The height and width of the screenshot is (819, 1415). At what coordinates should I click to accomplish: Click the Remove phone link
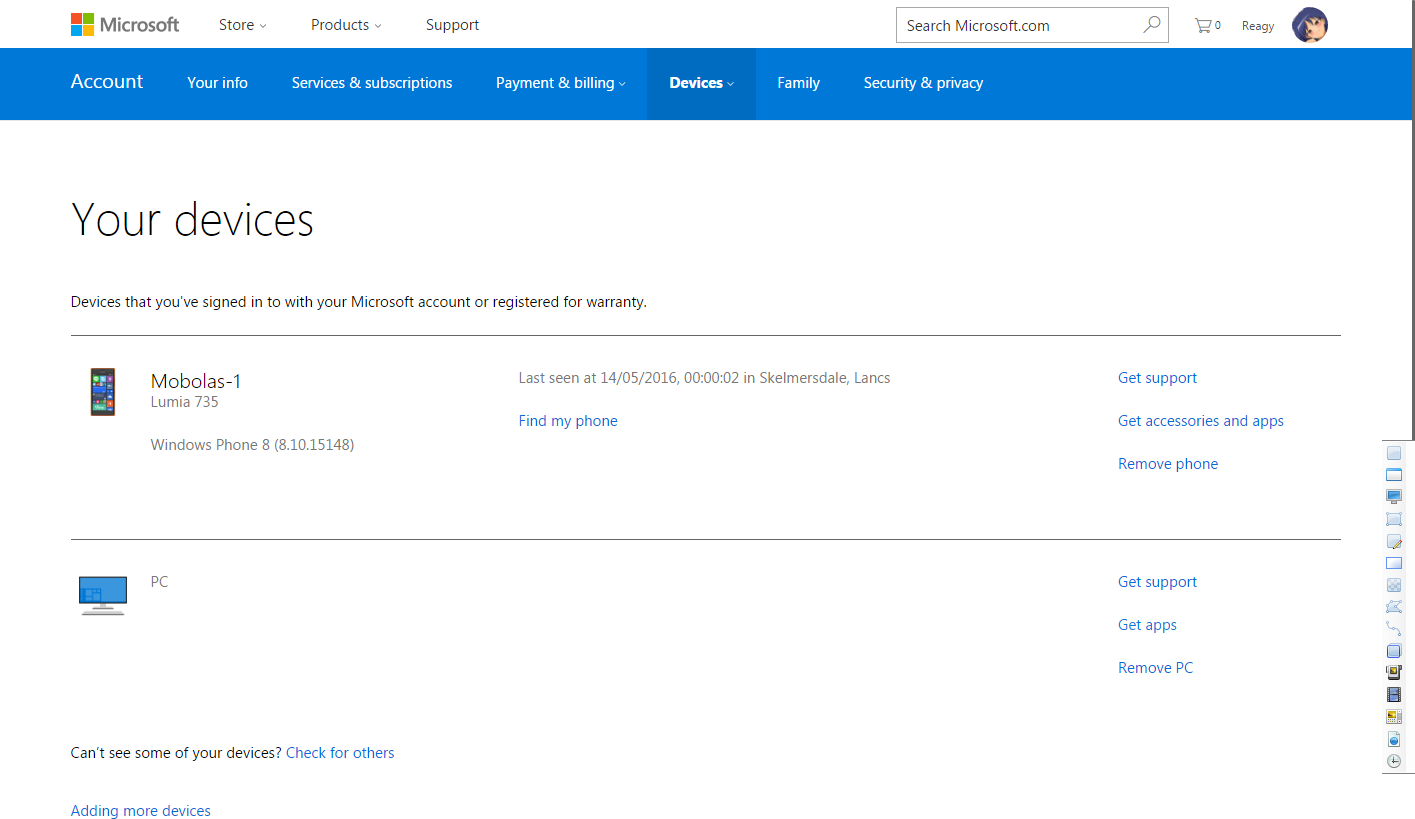(1168, 464)
